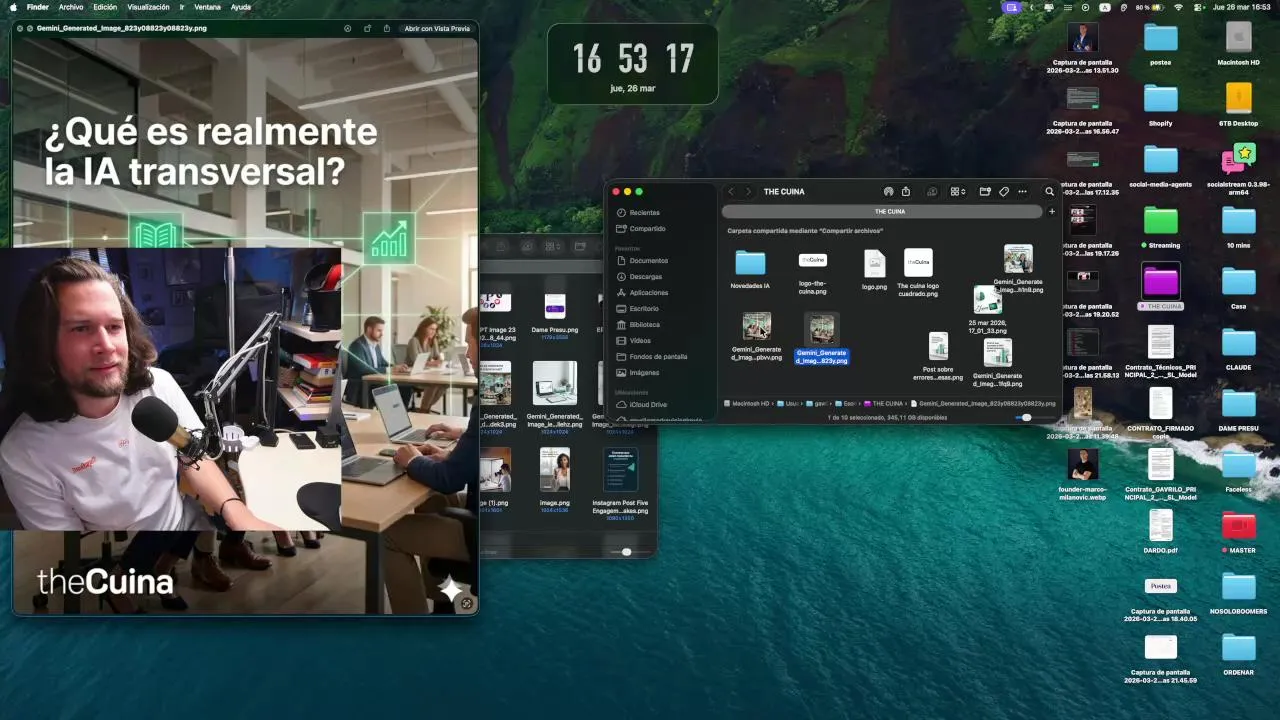Open Escritorio in Finder sidebar
This screenshot has height=720, width=1280.
coord(637,309)
